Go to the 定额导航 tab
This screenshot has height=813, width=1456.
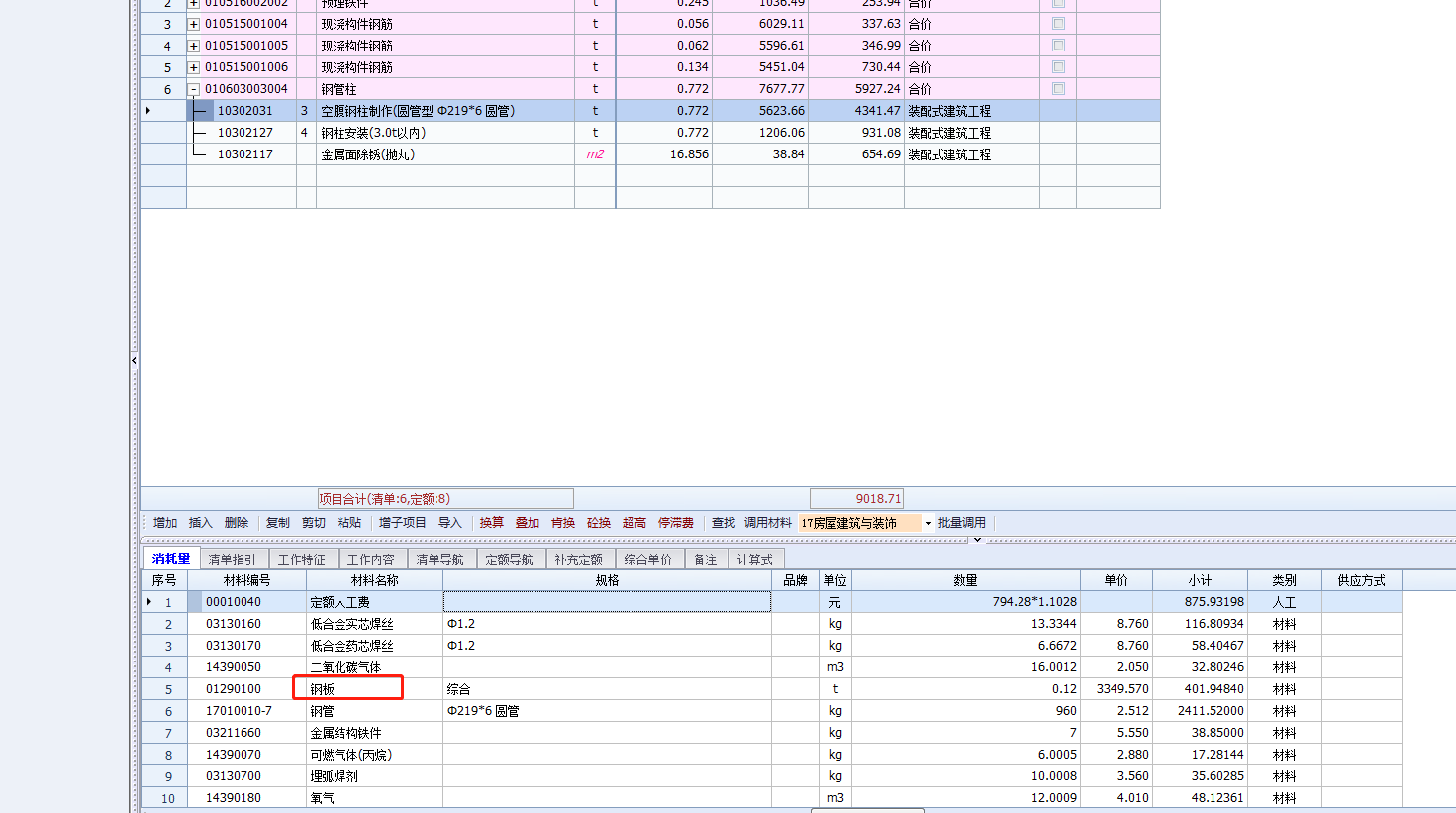510,559
